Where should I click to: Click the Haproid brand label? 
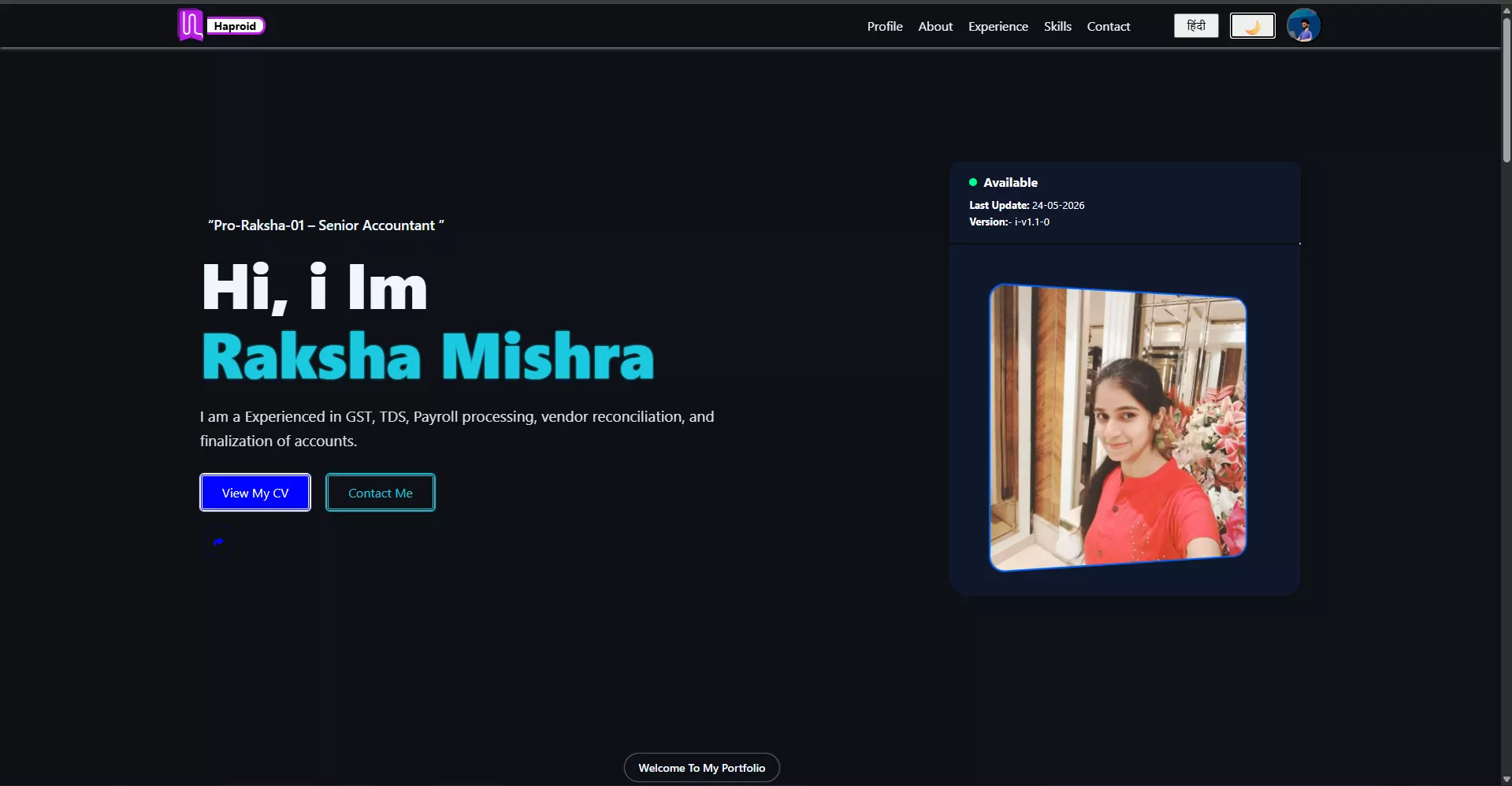[x=236, y=26]
